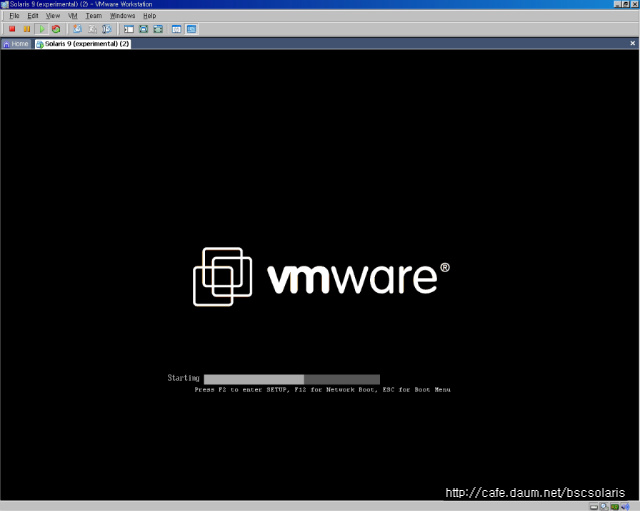Open the Snapshot Manager icon

click(x=107, y=29)
